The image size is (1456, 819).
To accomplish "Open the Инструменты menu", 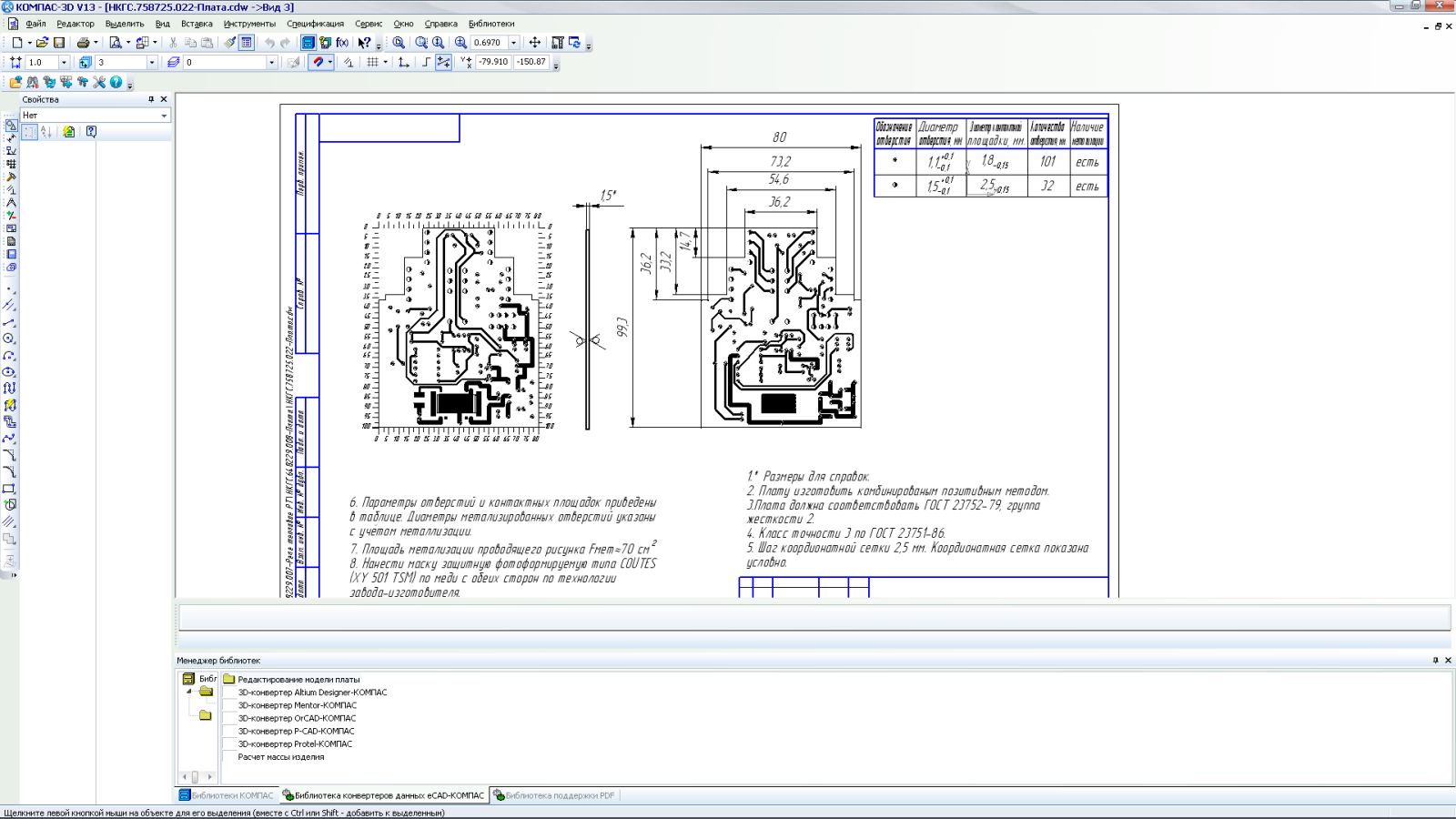I will [x=248, y=24].
